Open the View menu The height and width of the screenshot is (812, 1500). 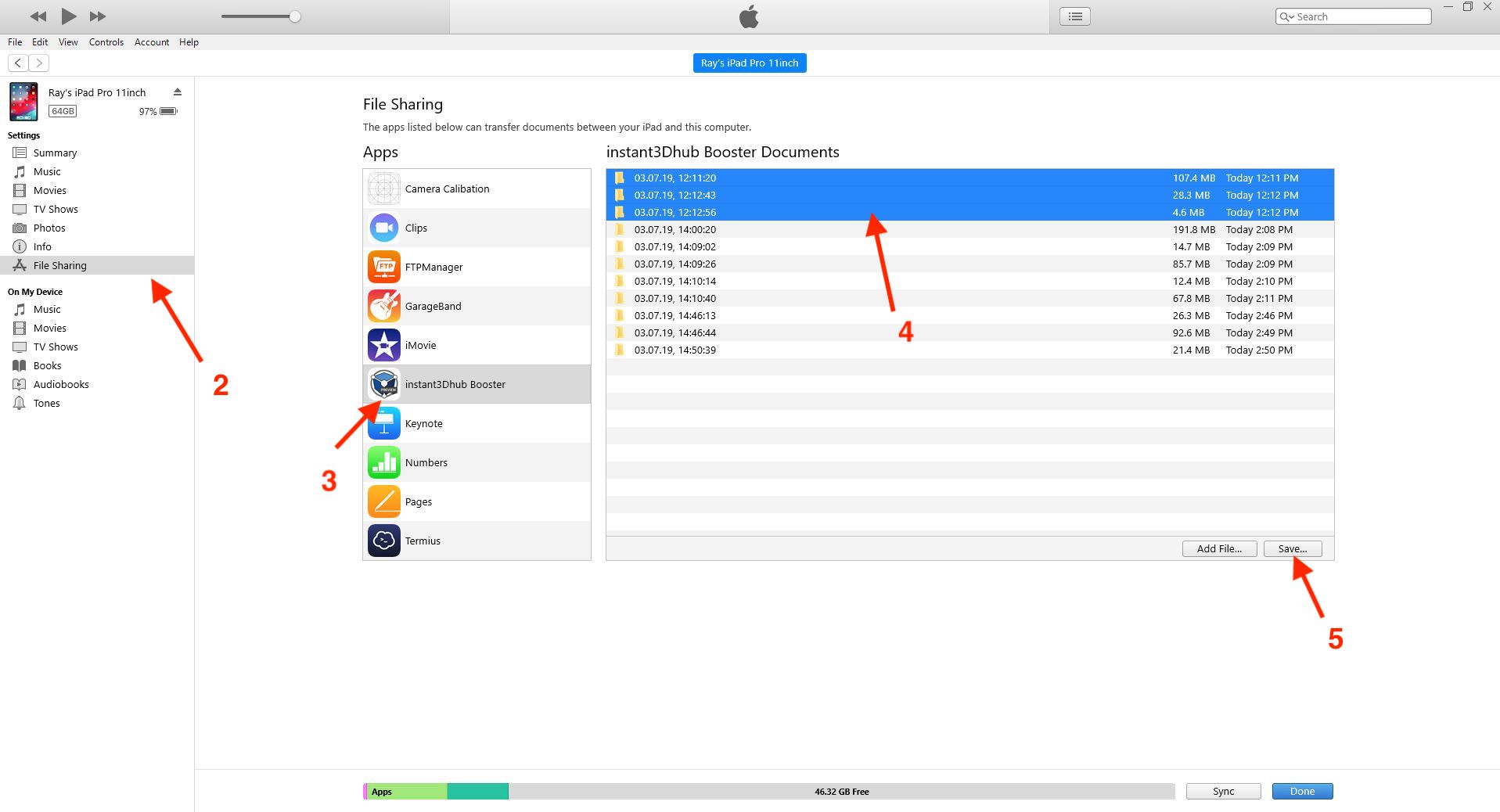[x=68, y=42]
